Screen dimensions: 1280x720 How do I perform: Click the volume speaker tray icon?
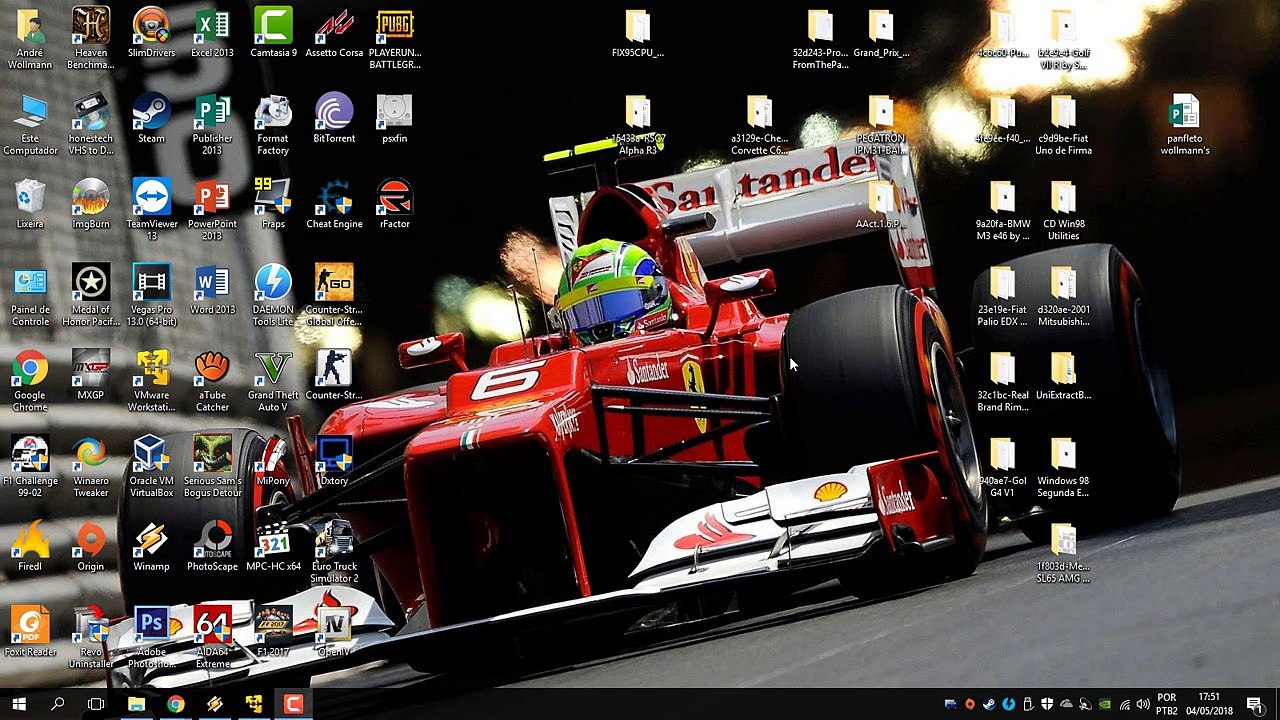pos(1143,704)
